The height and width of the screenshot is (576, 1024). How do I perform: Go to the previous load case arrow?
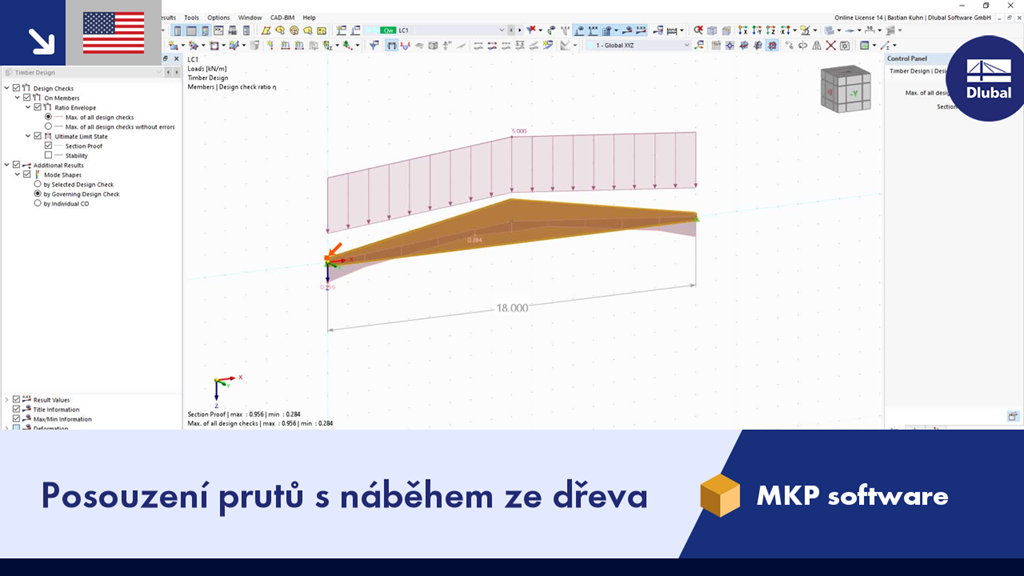pyautogui.click(x=511, y=30)
